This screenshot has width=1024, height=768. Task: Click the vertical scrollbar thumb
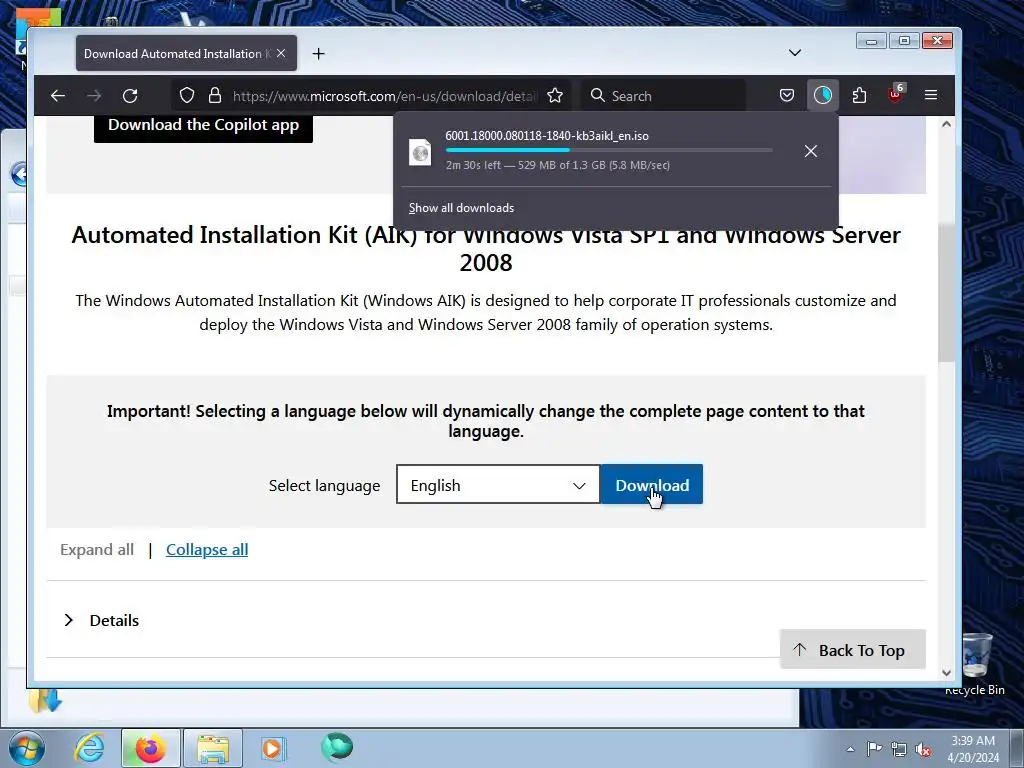click(946, 291)
